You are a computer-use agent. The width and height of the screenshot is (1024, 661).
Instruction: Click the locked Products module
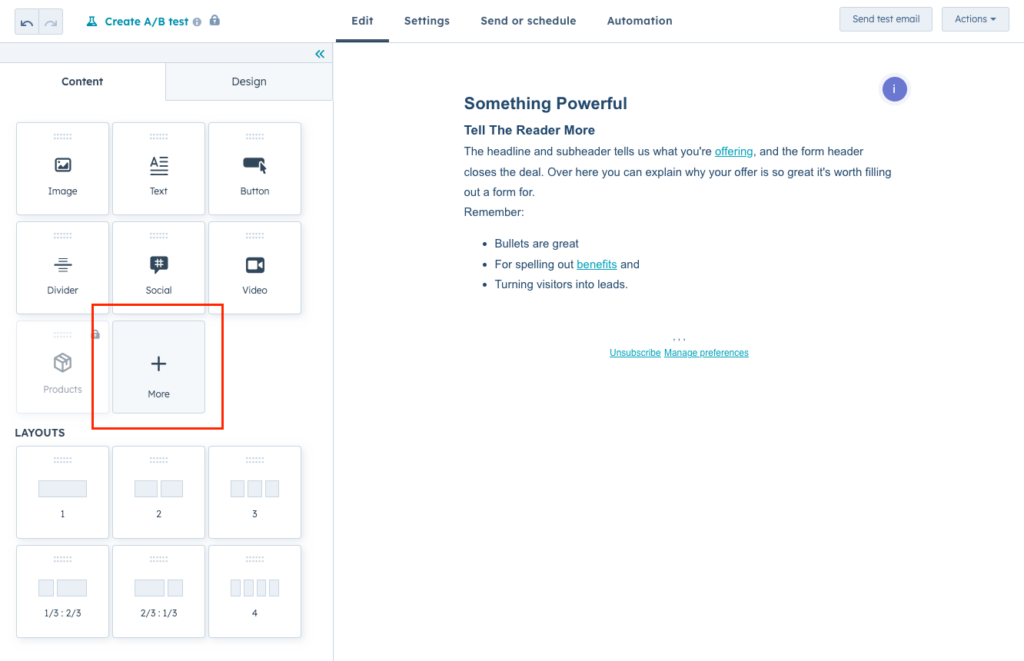tap(63, 367)
